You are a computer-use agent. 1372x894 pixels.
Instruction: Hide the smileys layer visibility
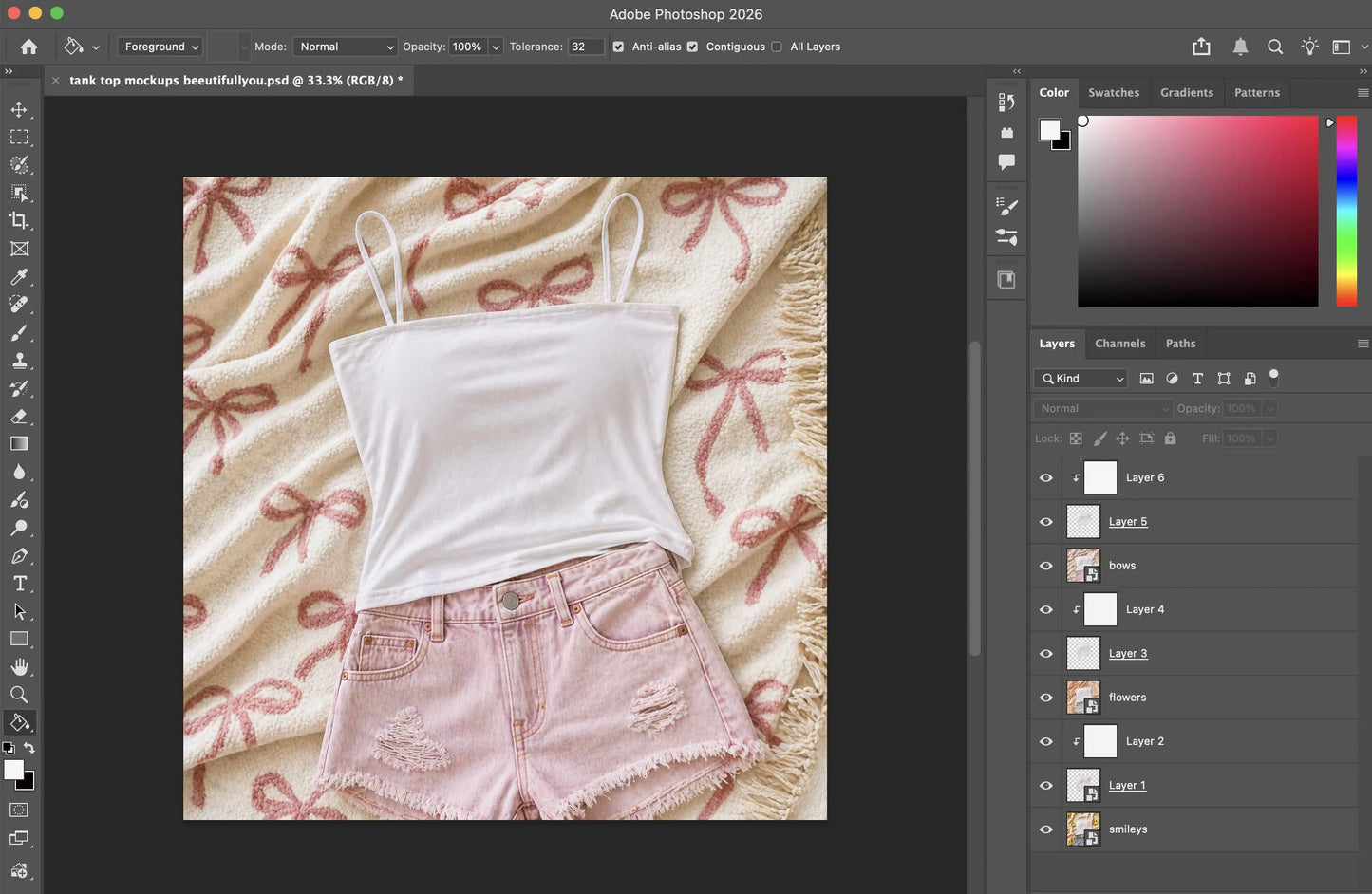[x=1046, y=829]
